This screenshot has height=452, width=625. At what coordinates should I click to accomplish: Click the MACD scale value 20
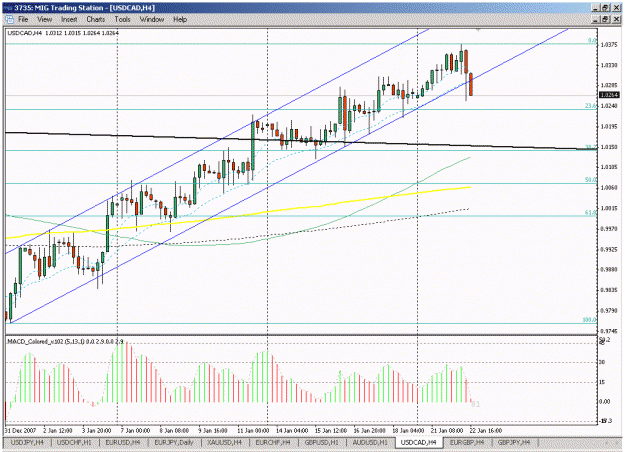tap(602, 362)
